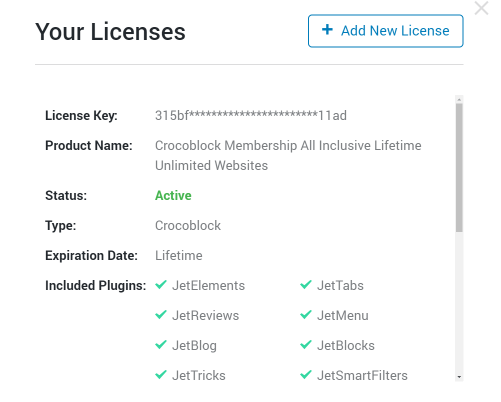Close the Your Licenses dialog
The height and width of the screenshot is (402, 501).
pos(481,8)
